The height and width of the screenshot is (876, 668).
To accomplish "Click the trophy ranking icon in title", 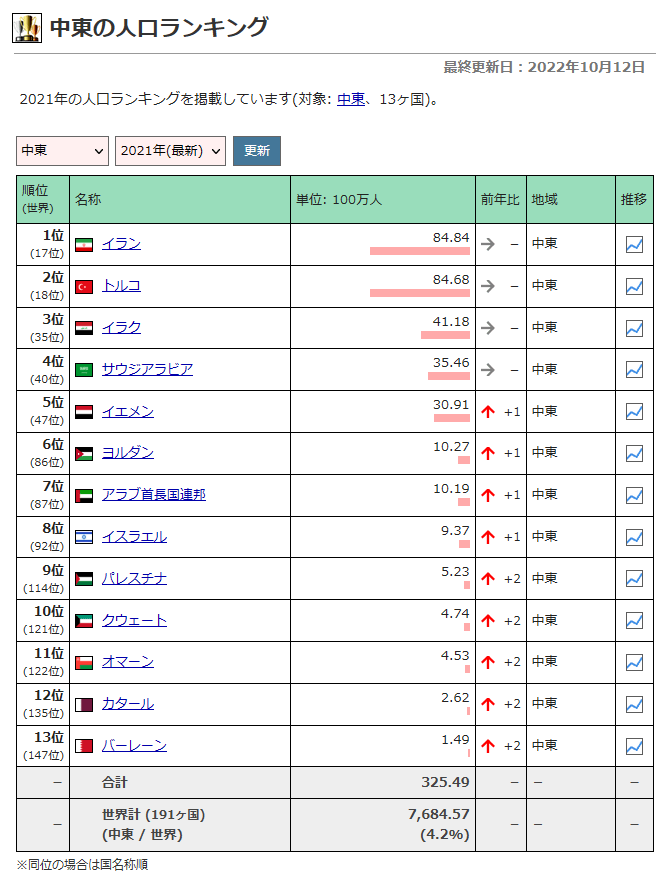I will click(27, 28).
